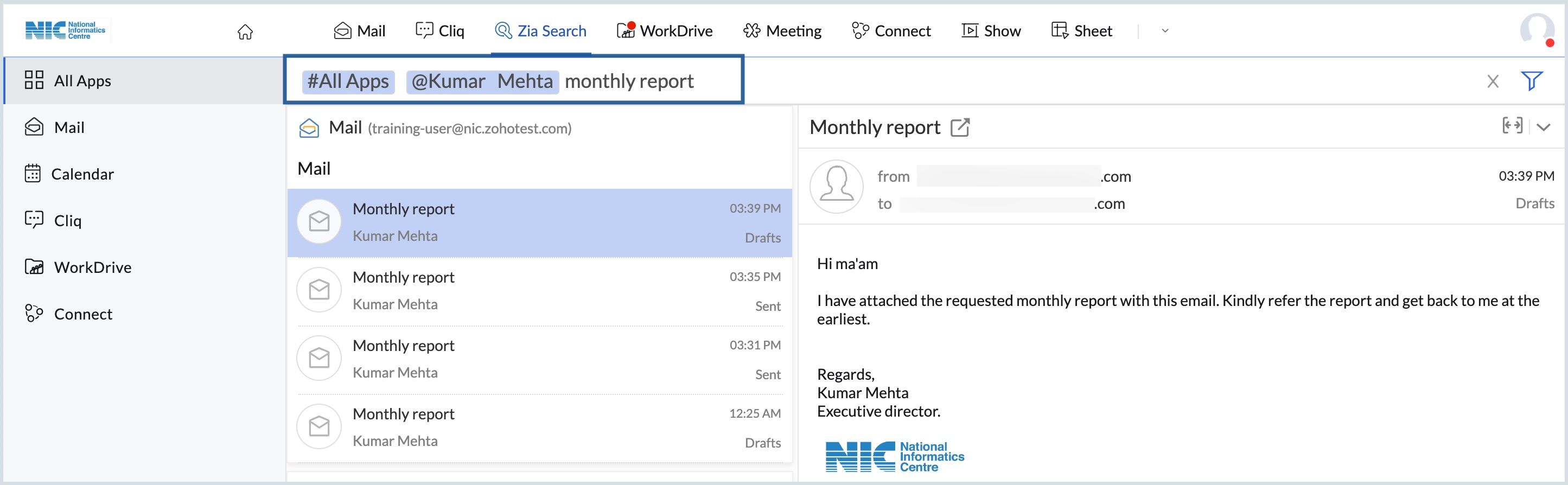
Task: Open Meeting from the top navigation
Action: [782, 31]
